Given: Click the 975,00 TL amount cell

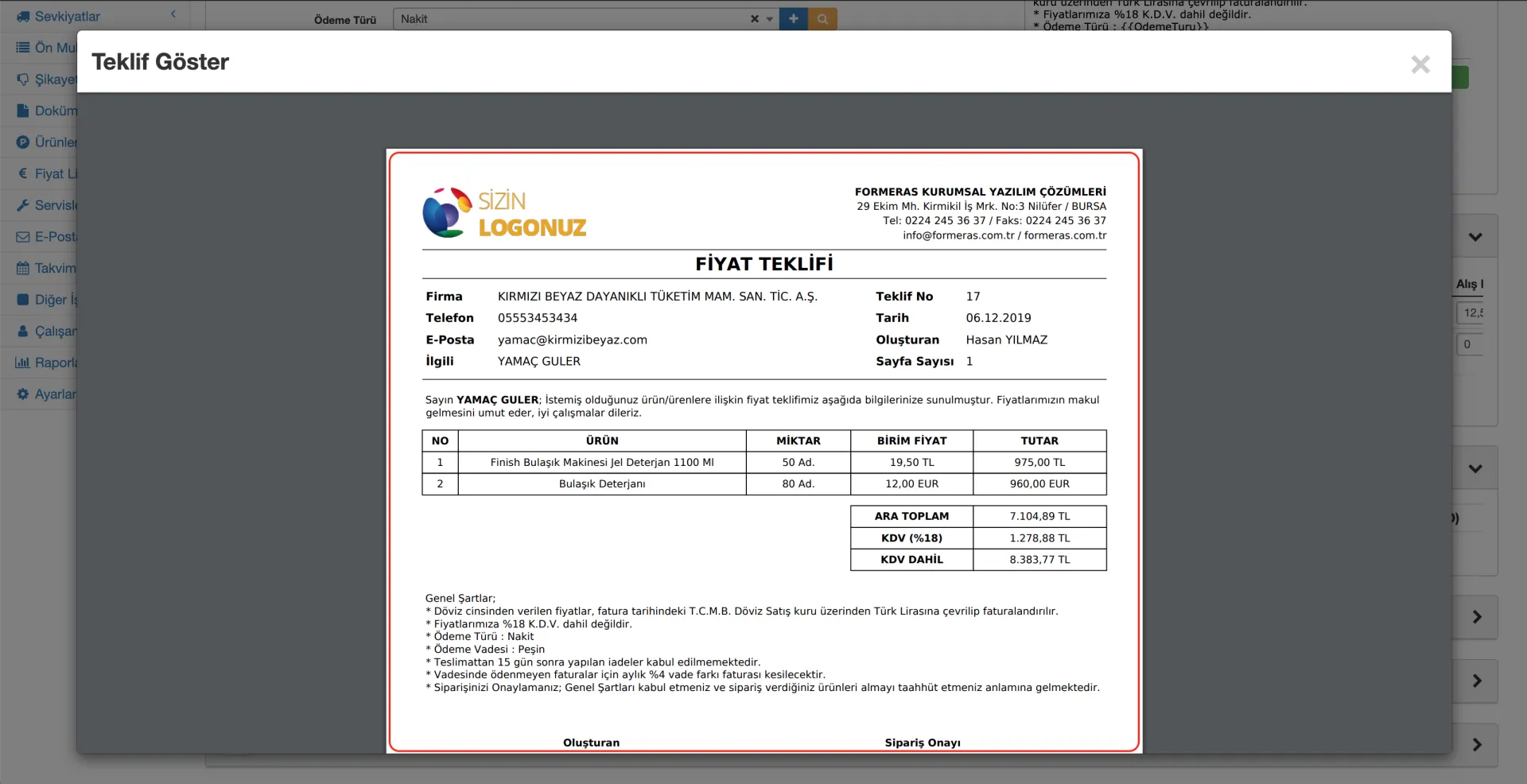Looking at the screenshot, I should point(1039,463).
